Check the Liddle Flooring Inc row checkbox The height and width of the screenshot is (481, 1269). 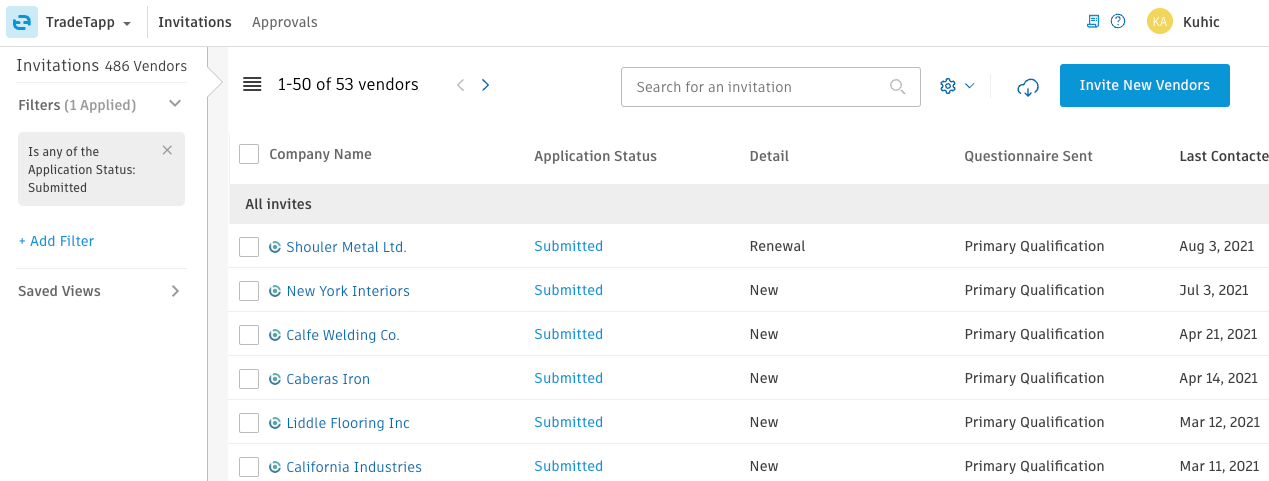(249, 423)
